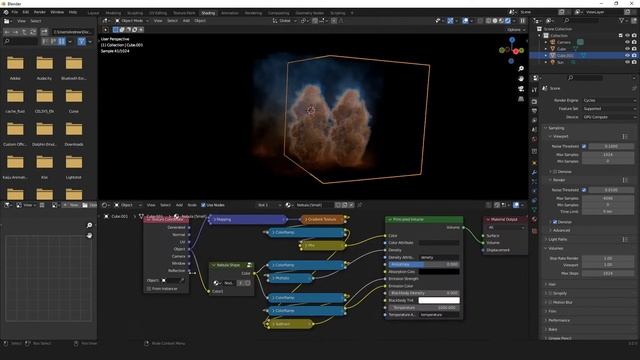
Task: Open the Object properties tab icon
Action: (534, 163)
